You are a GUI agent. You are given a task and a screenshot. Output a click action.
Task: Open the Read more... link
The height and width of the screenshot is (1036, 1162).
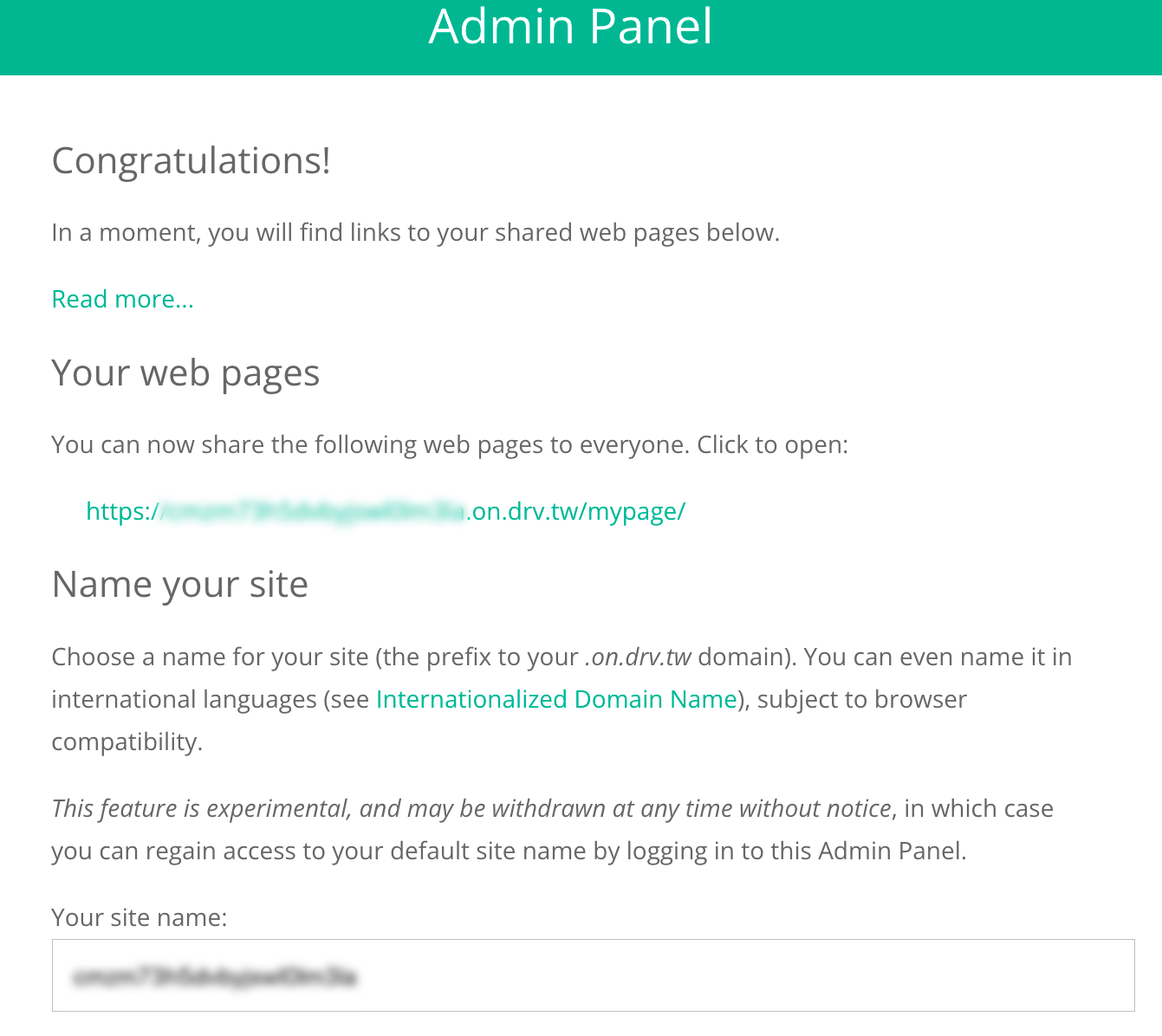click(x=122, y=299)
